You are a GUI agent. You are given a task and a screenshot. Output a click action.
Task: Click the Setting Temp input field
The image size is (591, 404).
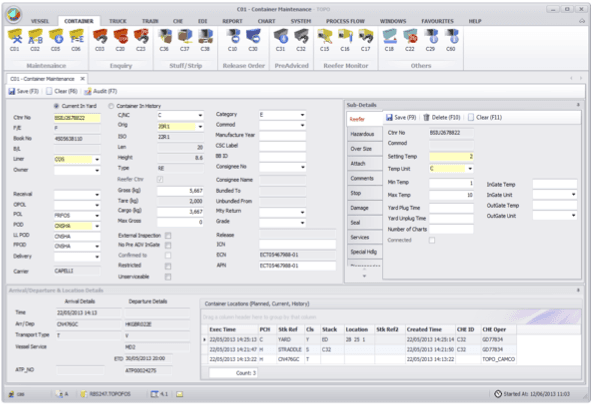coord(451,156)
